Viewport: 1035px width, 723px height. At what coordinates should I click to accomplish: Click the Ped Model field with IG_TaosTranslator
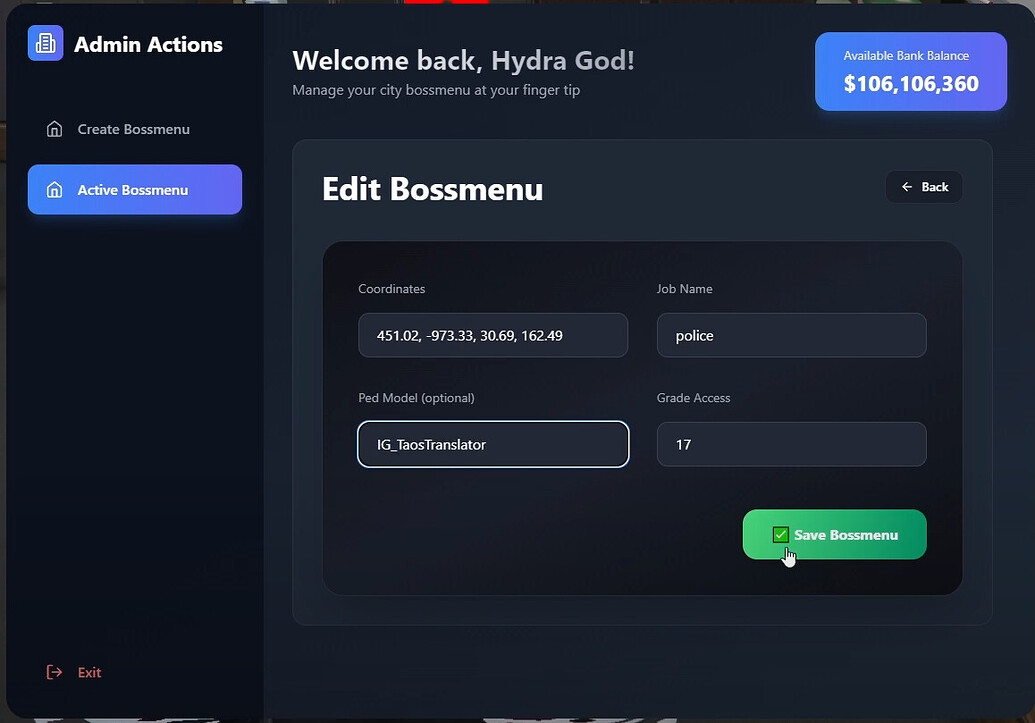click(x=492, y=444)
